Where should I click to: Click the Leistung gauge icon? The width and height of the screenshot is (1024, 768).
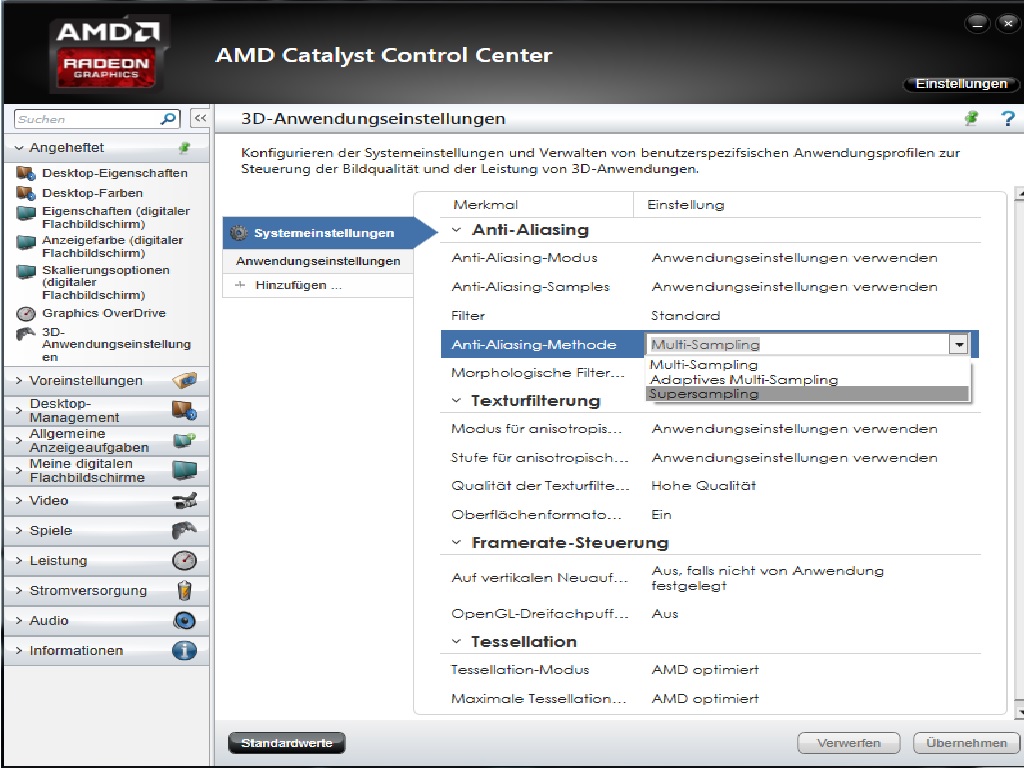(x=185, y=560)
